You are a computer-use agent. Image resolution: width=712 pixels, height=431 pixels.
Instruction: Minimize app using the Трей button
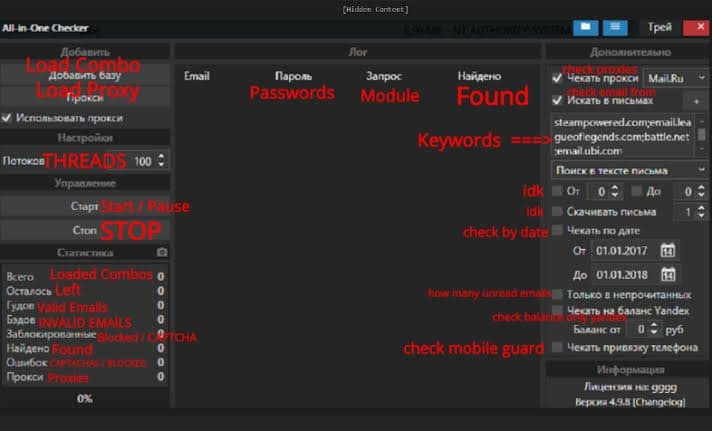pyautogui.click(x=659, y=27)
